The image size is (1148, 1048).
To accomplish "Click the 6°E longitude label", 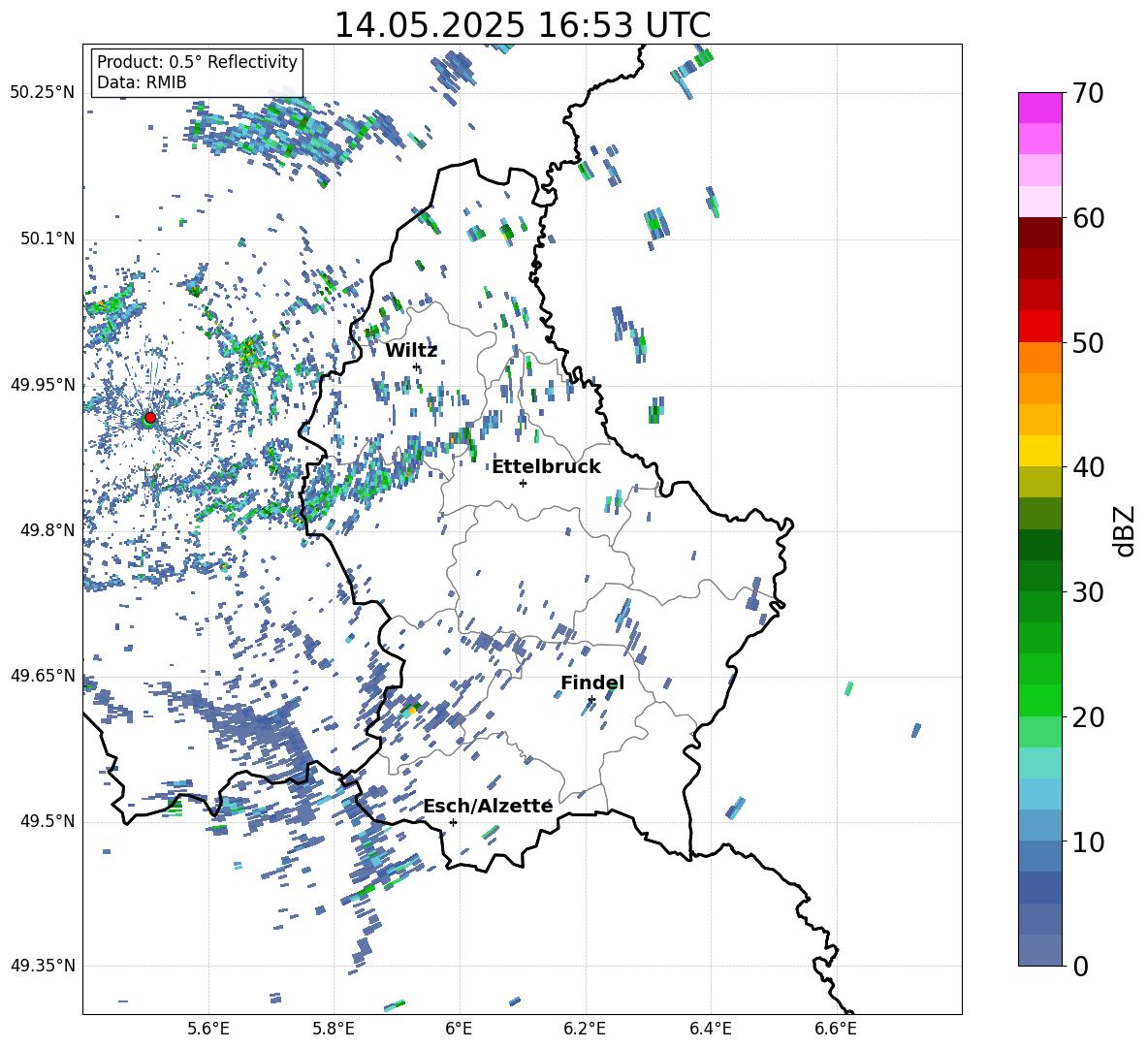I will (460, 1029).
